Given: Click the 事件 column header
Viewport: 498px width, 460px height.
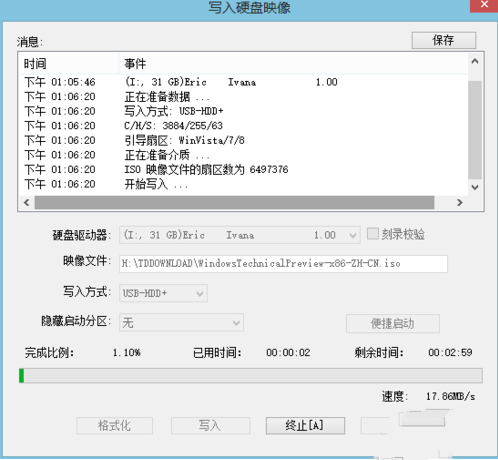Looking at the screenshot, I should click(x=293, y=63).
